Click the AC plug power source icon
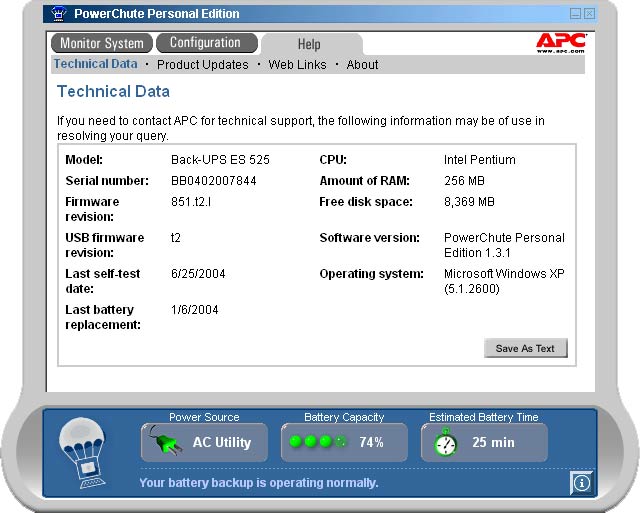The height and width of the screenshot is (513, 642). click(x=165, y=441)
